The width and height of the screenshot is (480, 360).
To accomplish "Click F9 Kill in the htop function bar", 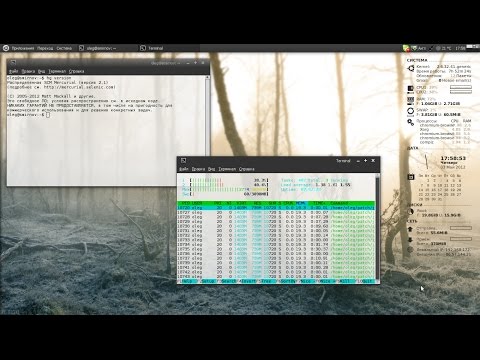I will 344,281.
